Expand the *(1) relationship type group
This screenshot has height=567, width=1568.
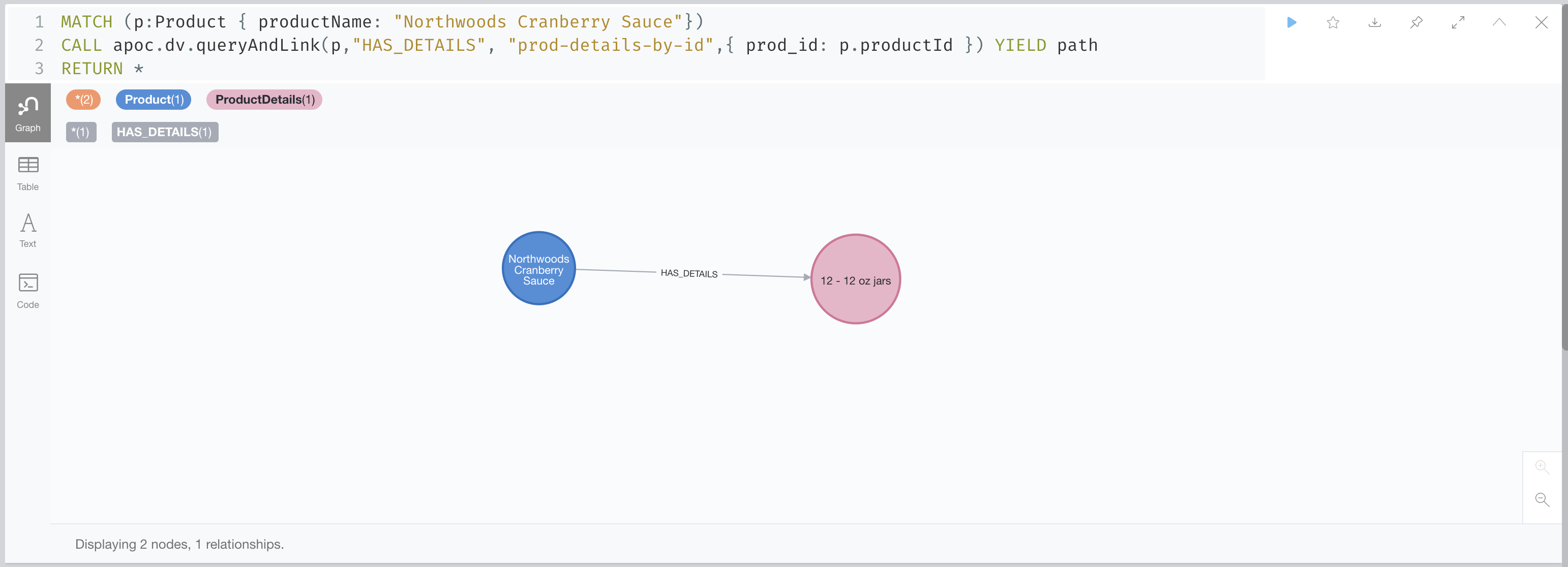point(81,131)
